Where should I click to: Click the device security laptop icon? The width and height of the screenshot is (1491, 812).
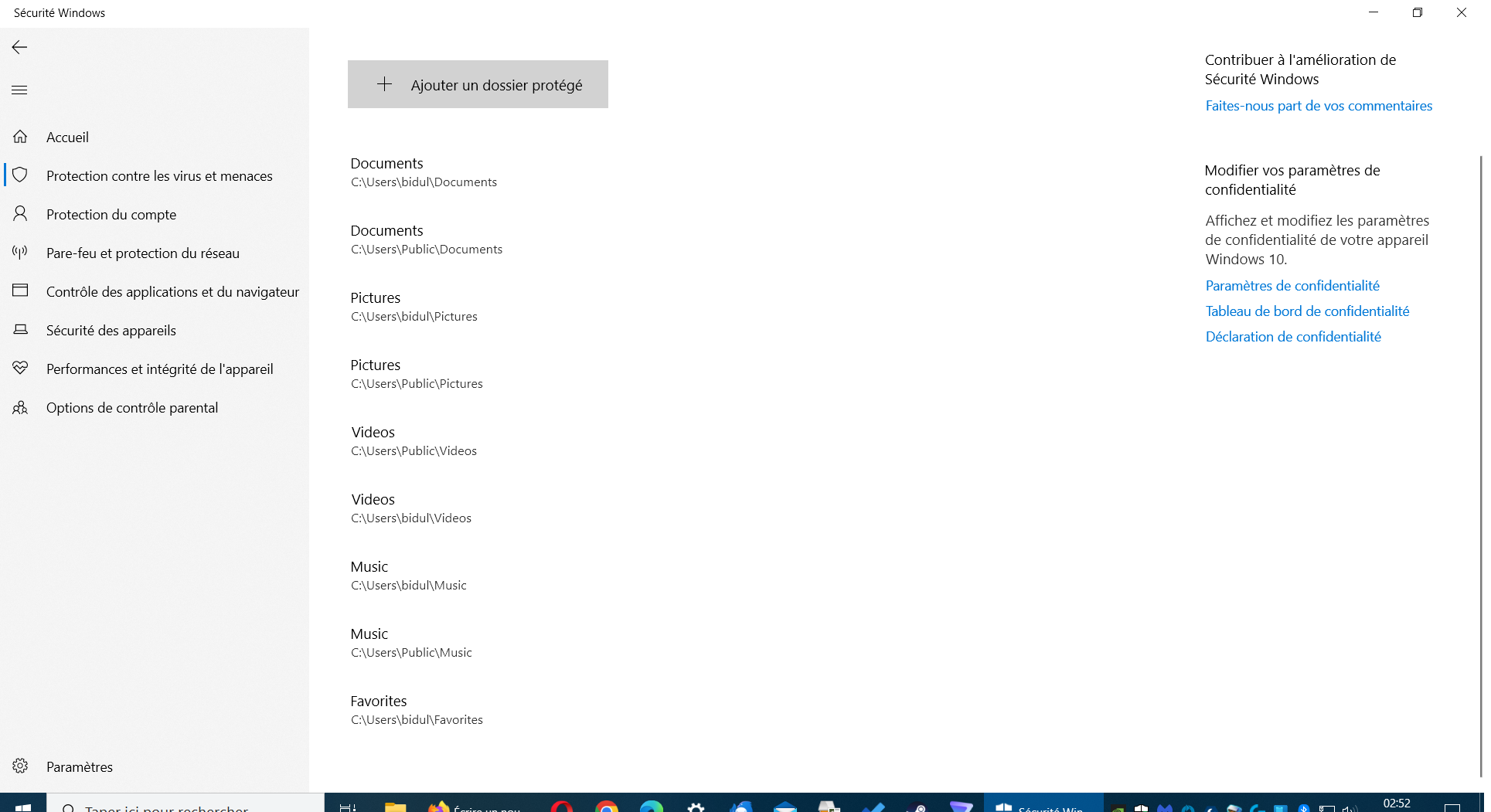click(x=20, y=330)
